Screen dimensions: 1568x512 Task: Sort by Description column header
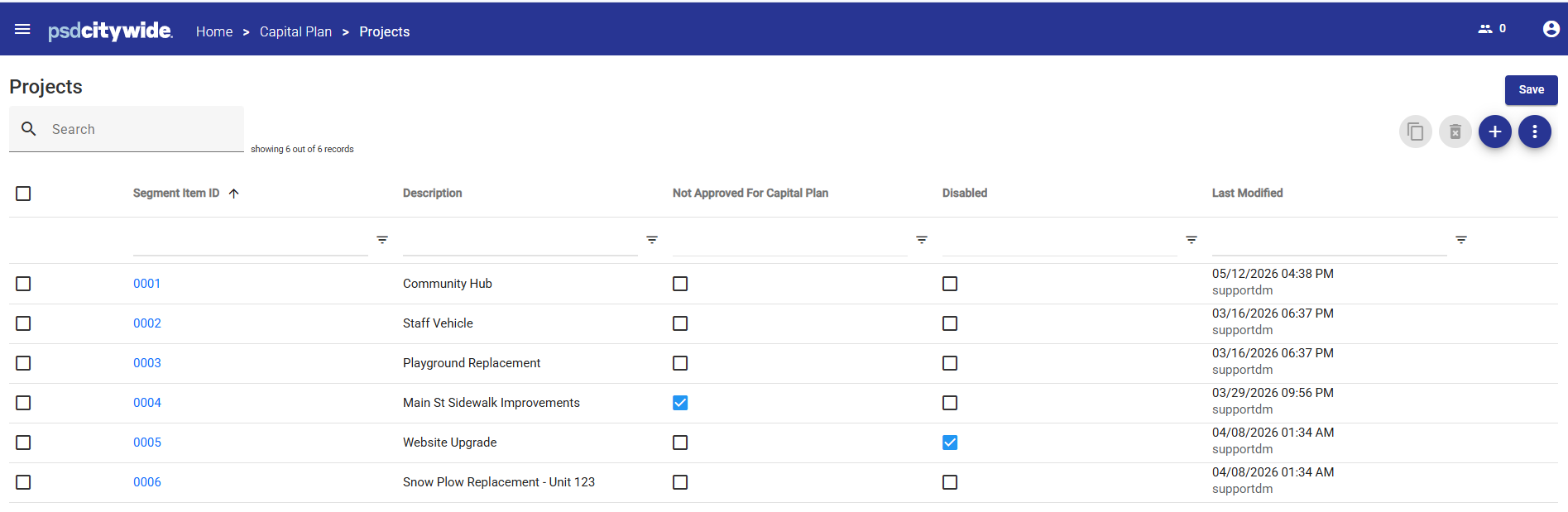pos(432,193)
